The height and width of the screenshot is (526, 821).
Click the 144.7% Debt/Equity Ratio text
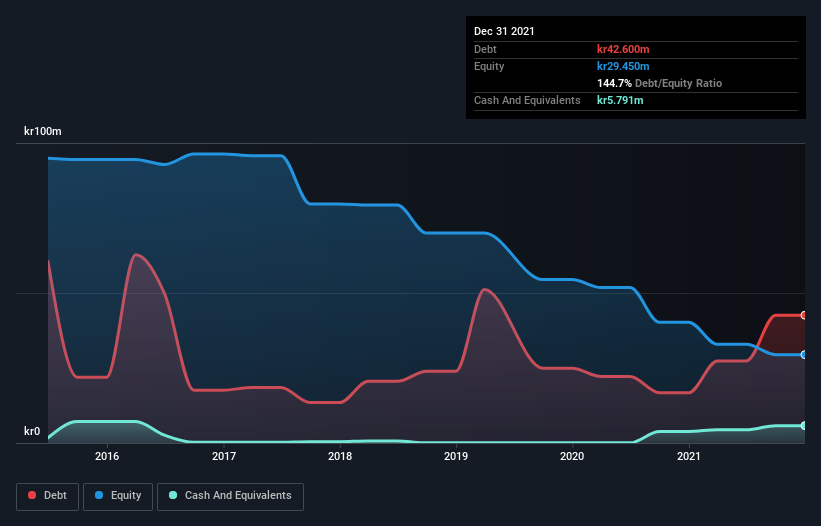tap(659, 83)
